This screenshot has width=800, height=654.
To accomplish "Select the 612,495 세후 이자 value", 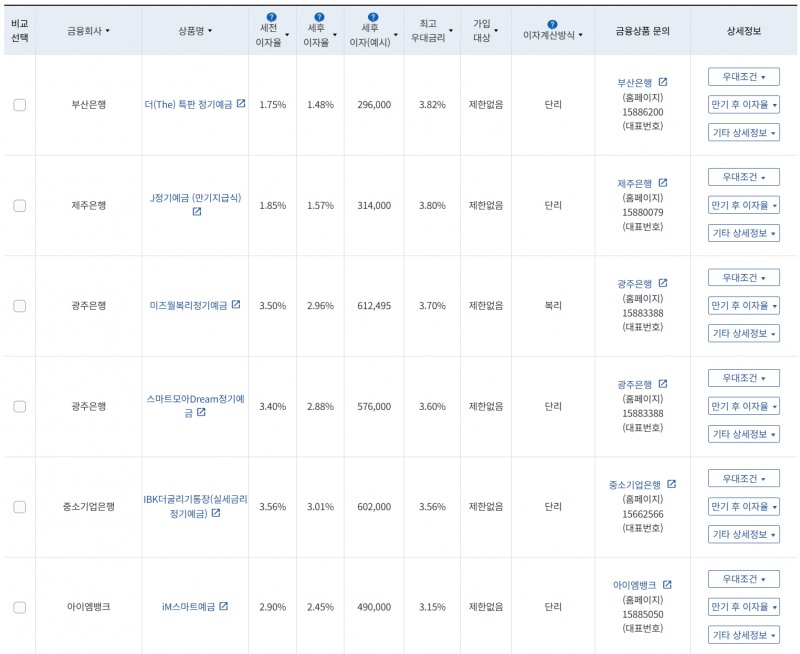I will [374, 306].
